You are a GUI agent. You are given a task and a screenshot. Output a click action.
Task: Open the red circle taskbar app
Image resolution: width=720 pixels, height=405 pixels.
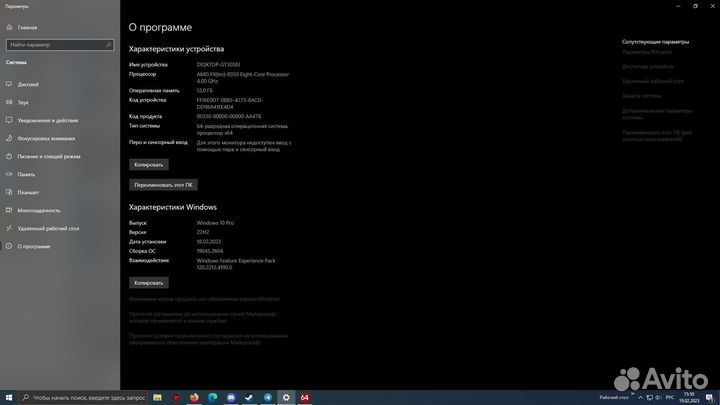(x=175, y=398)
